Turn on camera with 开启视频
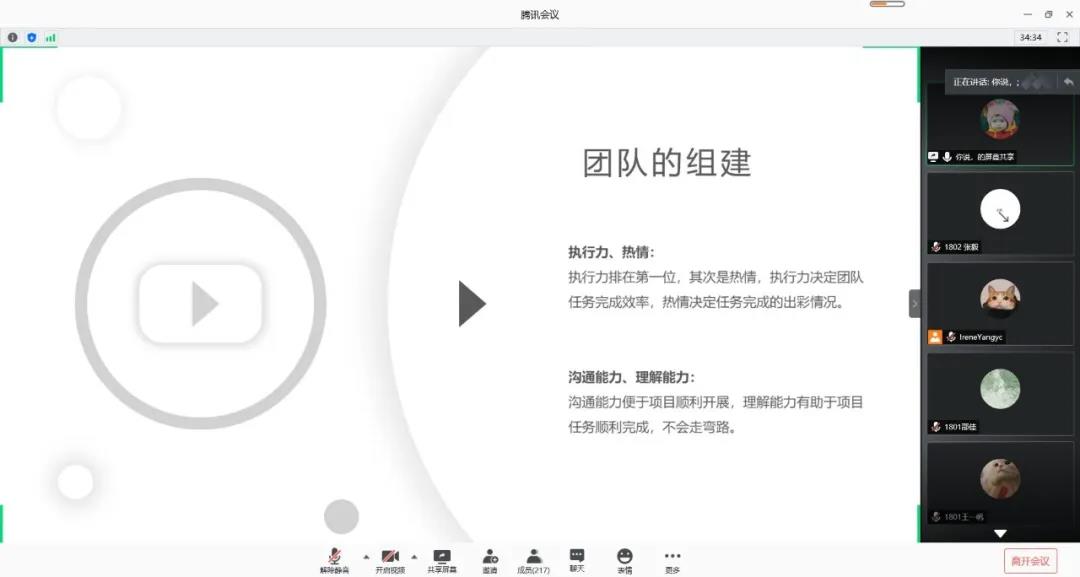This screenshot has width=1080, height=577. coord(390,560)
